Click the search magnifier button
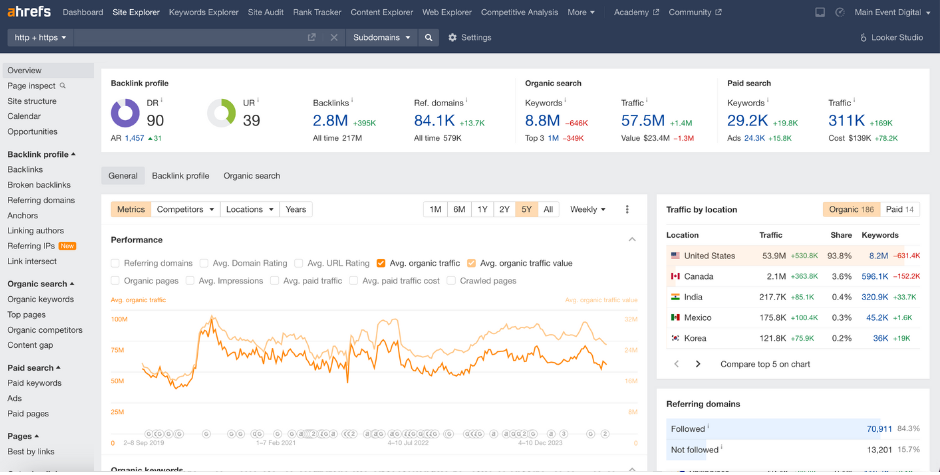940x475 pixels. pos(428,37)
